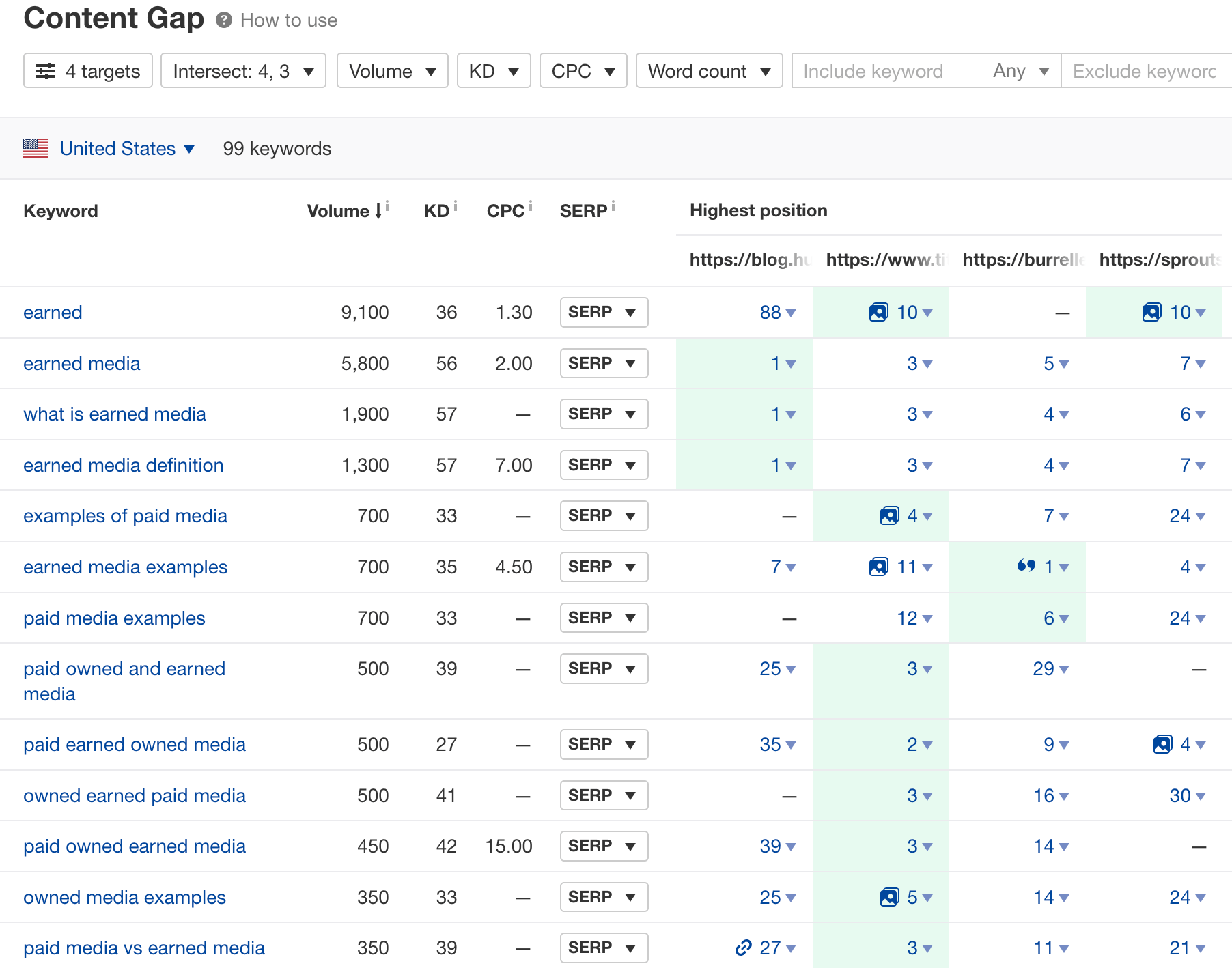Click the United States flag icon

(36, 148)
